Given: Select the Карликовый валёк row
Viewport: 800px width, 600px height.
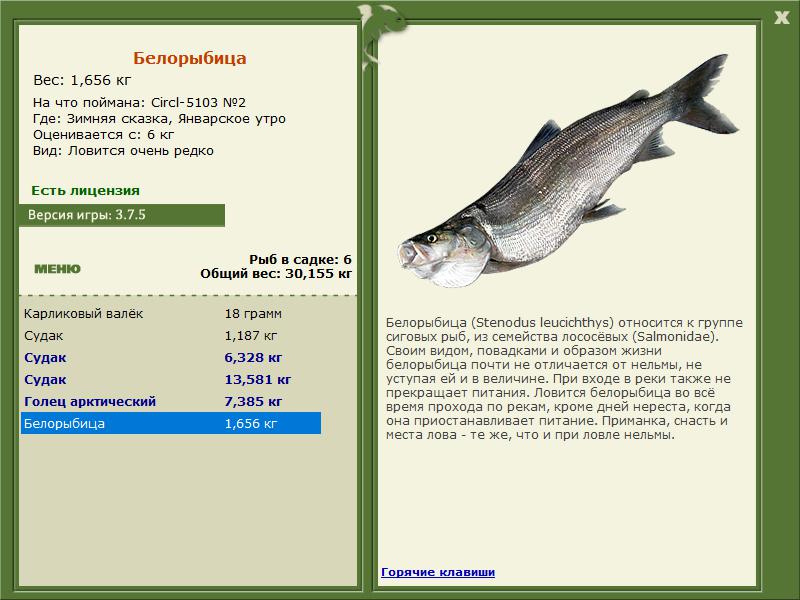Looking at the screenshot, I should click(171, 313).
